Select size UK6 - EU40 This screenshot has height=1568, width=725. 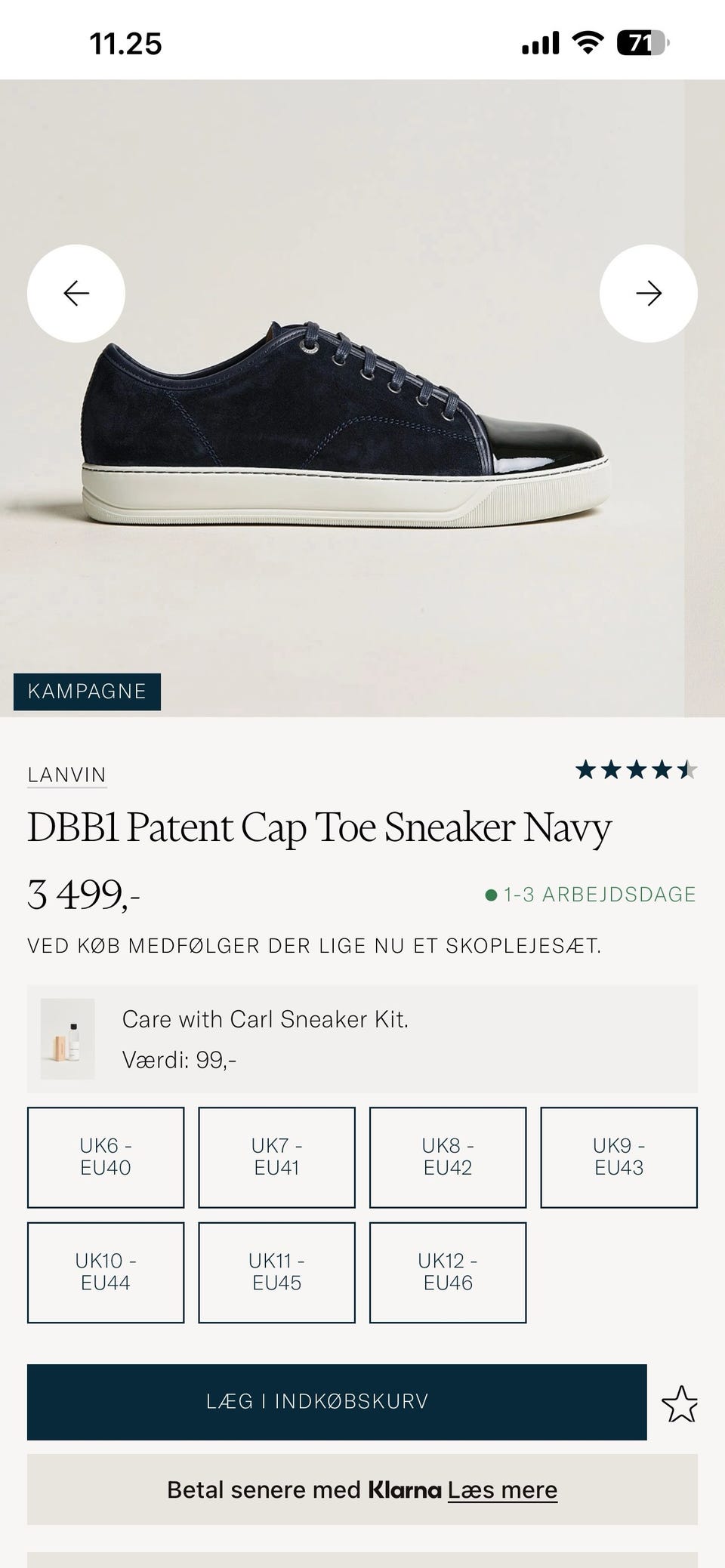(106, 1157)
